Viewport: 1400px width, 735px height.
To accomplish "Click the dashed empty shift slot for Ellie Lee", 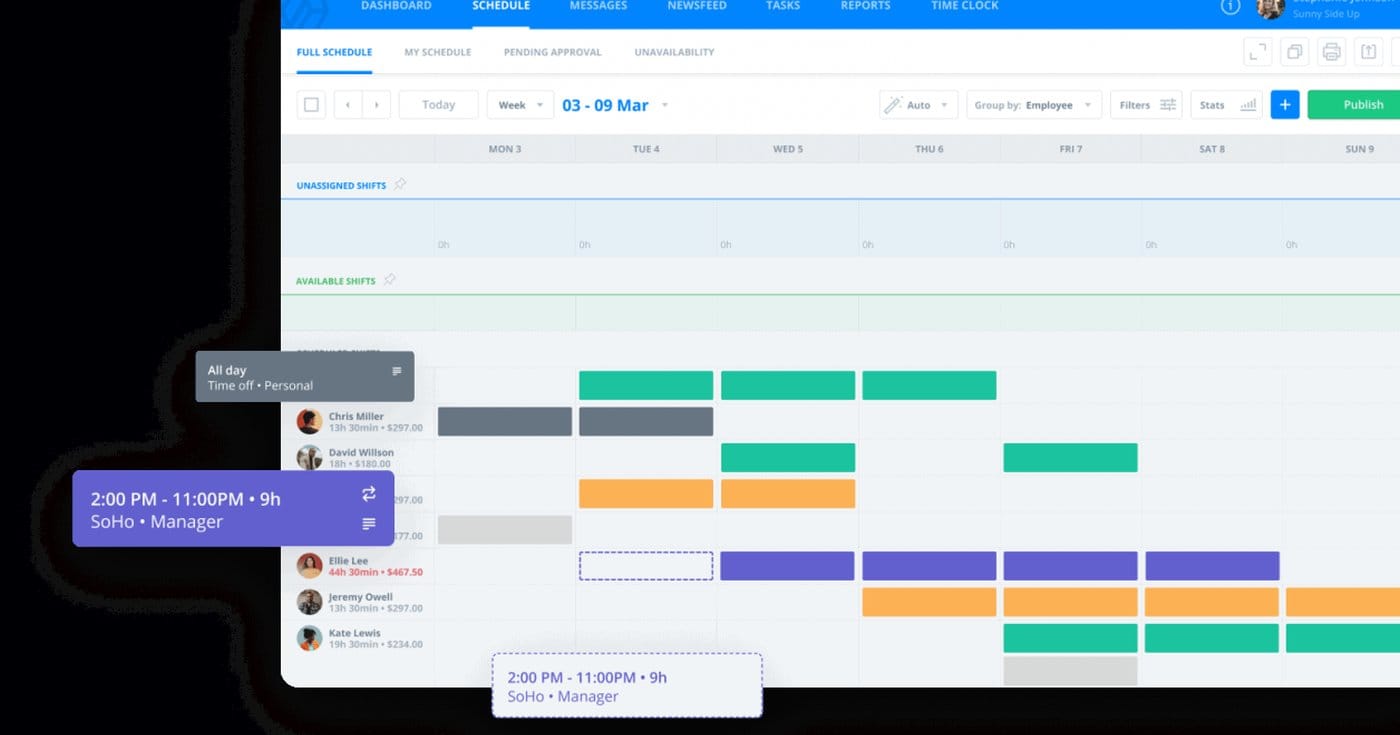I will pos(646,566).
